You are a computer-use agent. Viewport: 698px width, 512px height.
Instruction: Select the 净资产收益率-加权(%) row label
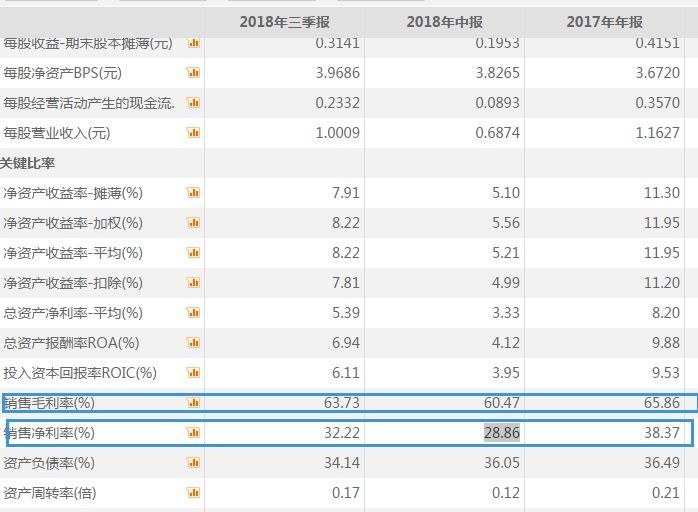pyautogui.click(x=73, y=223)
